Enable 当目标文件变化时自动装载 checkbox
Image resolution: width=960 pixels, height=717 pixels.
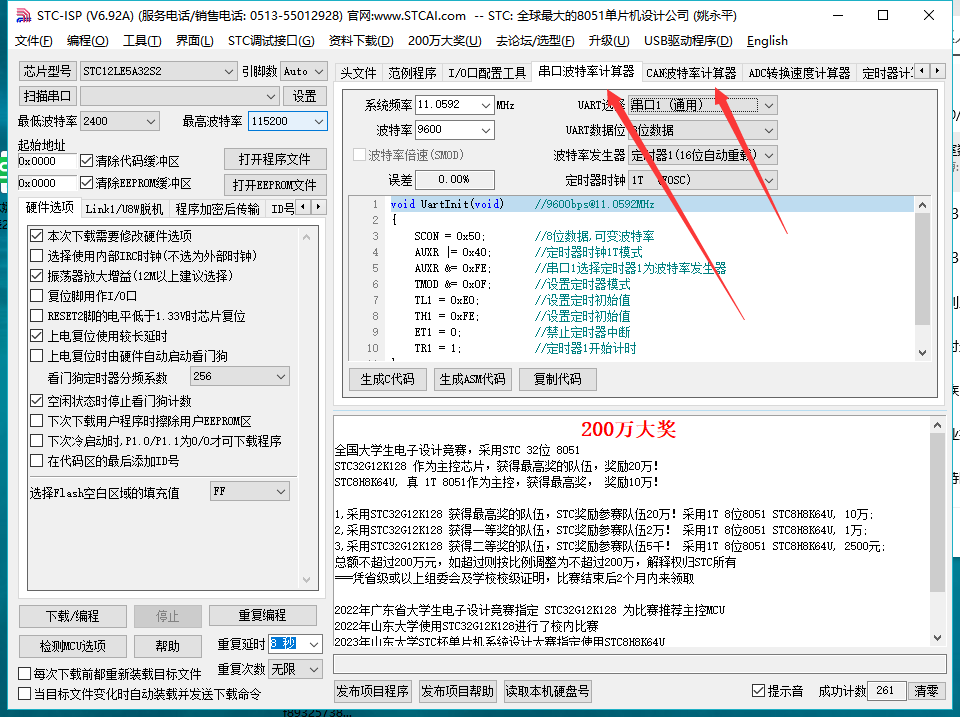(x=24, y=694)
